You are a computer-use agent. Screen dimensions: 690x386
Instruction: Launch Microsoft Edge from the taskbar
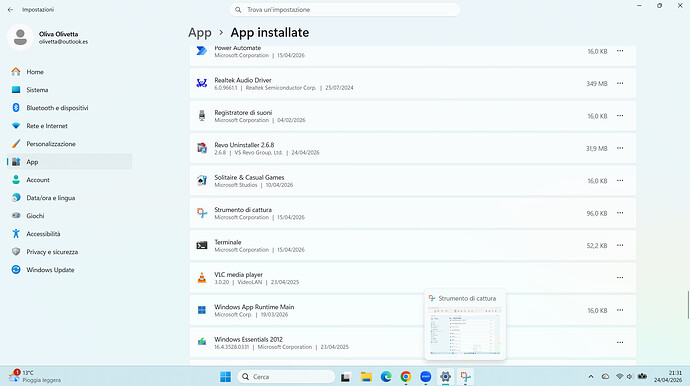pyautogui.click(x=386, y=377)
